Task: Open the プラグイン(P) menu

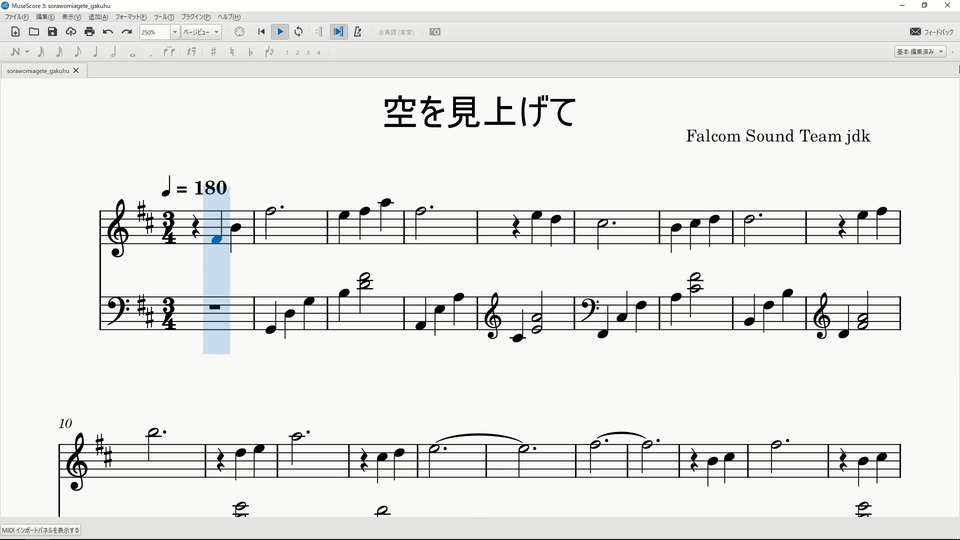Action: point(195,17)
